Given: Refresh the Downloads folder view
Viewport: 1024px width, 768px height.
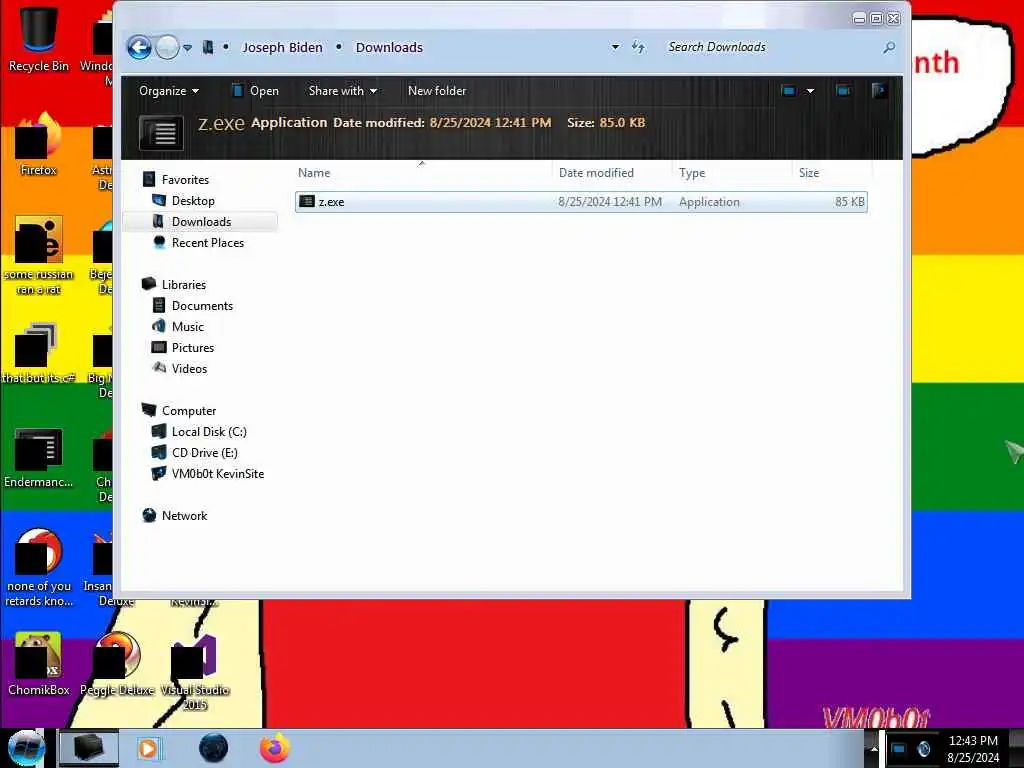Looking at the screenshot, I should [638, 47].
